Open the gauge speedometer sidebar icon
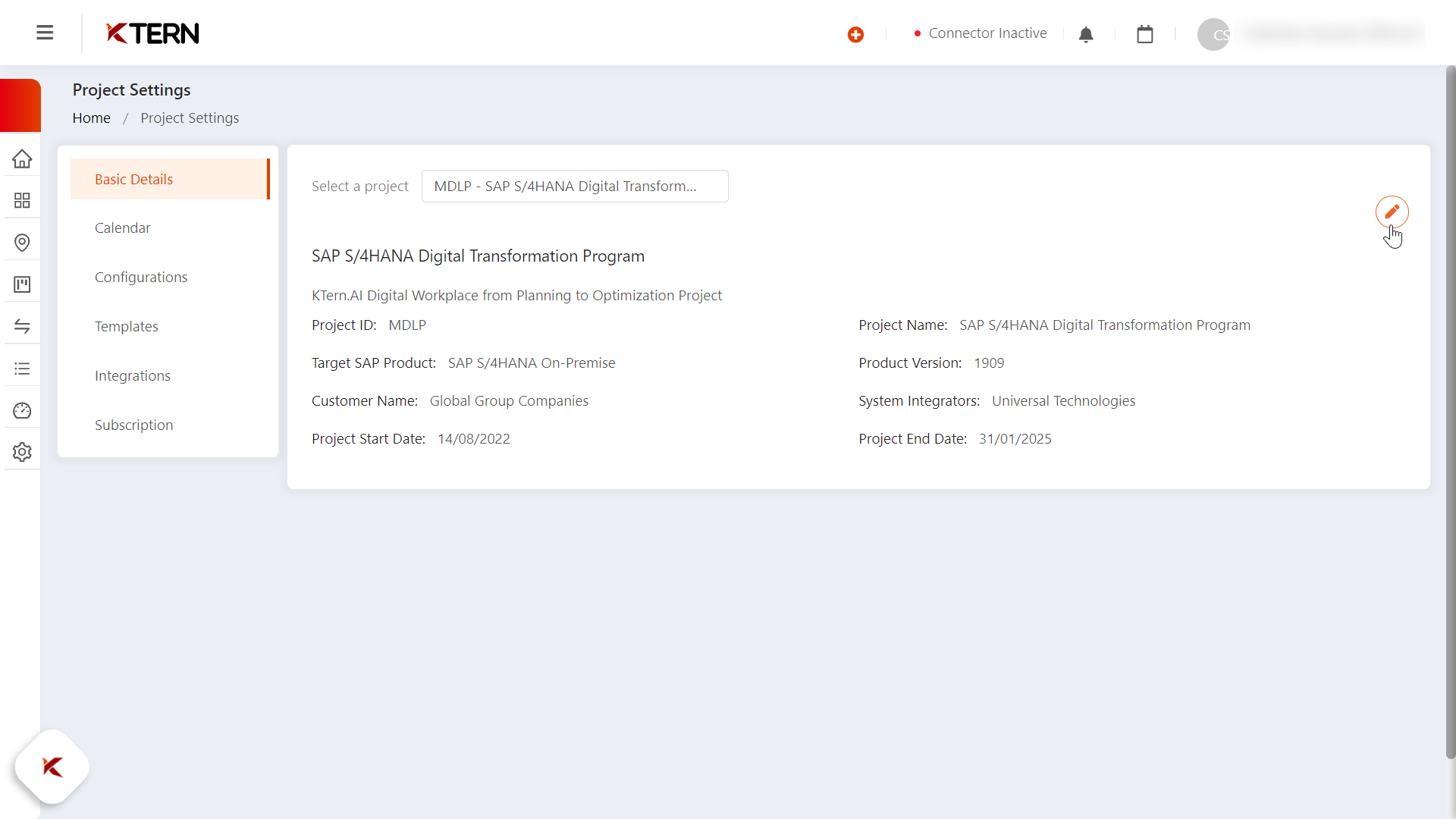The image size is (1456, 819). tap(22, 410)
